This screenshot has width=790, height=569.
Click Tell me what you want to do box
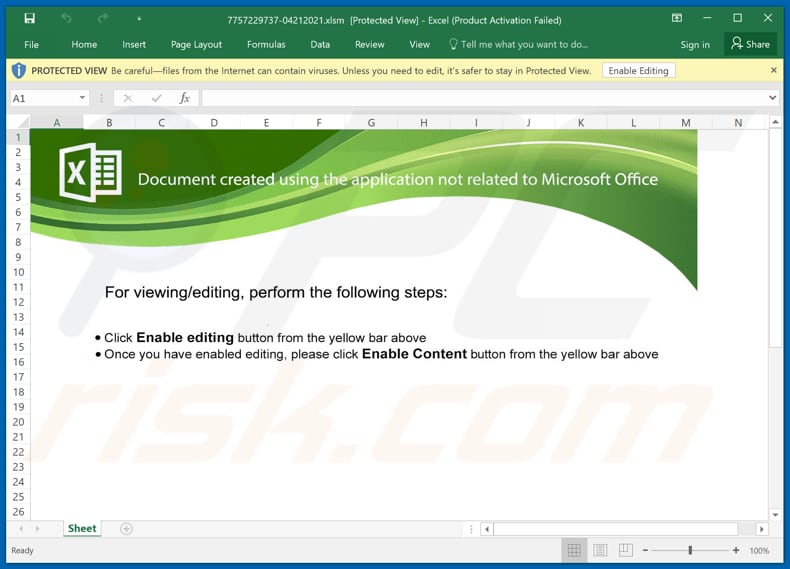(518, 44)
